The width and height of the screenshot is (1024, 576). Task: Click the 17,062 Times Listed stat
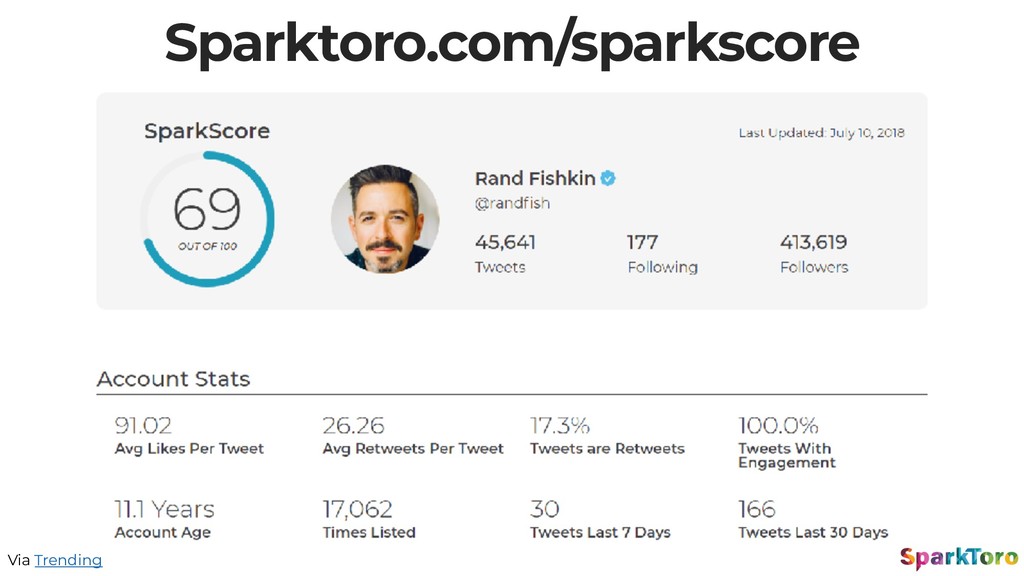click(369, 519)
